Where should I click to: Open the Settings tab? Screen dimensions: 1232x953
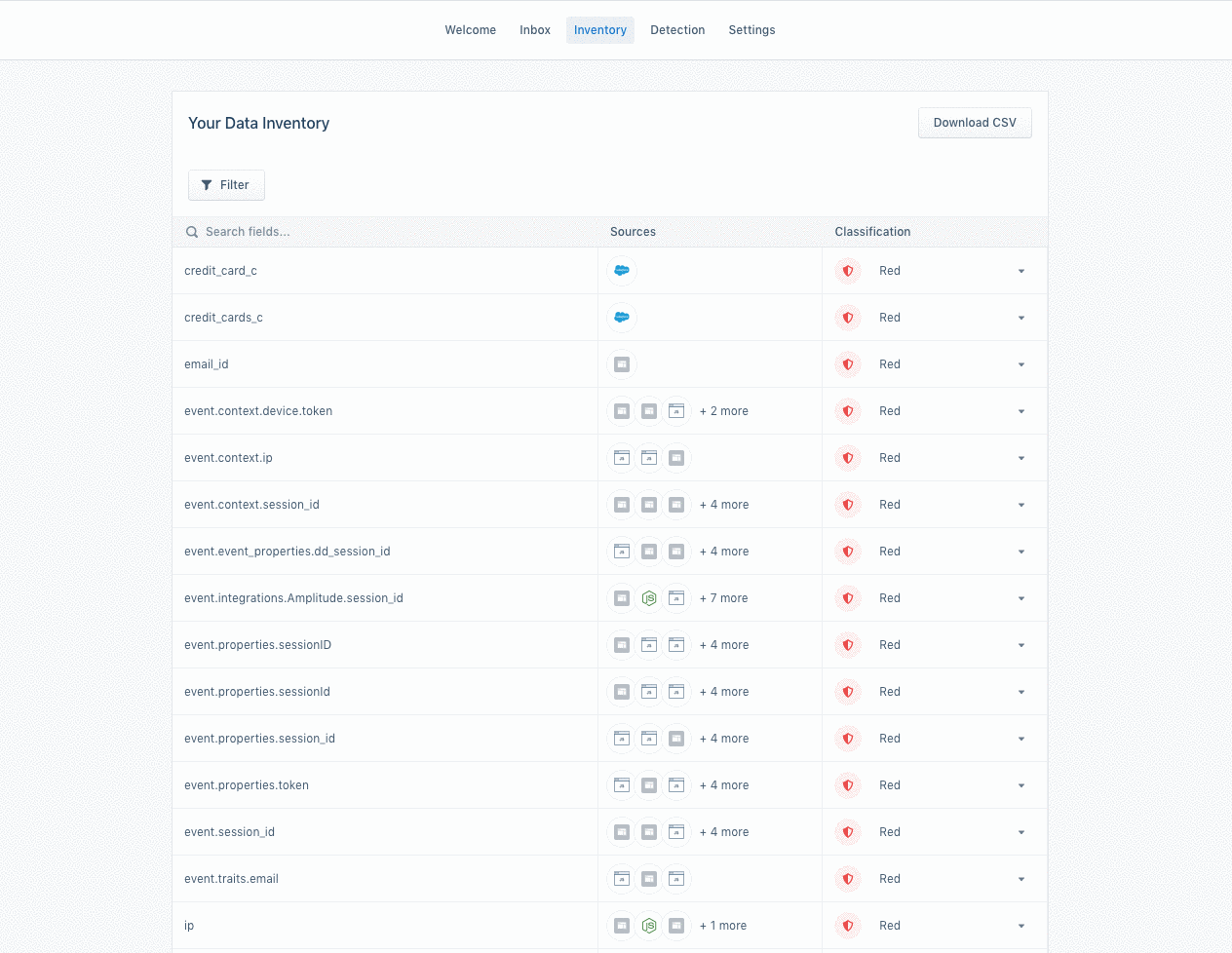point(751,29)
